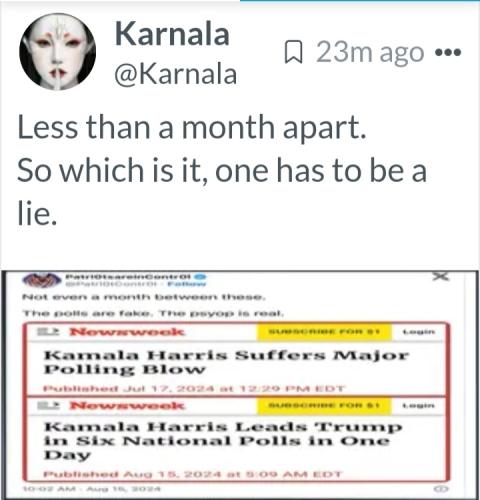Click the 23m ago timestamp

click(370, 52)
